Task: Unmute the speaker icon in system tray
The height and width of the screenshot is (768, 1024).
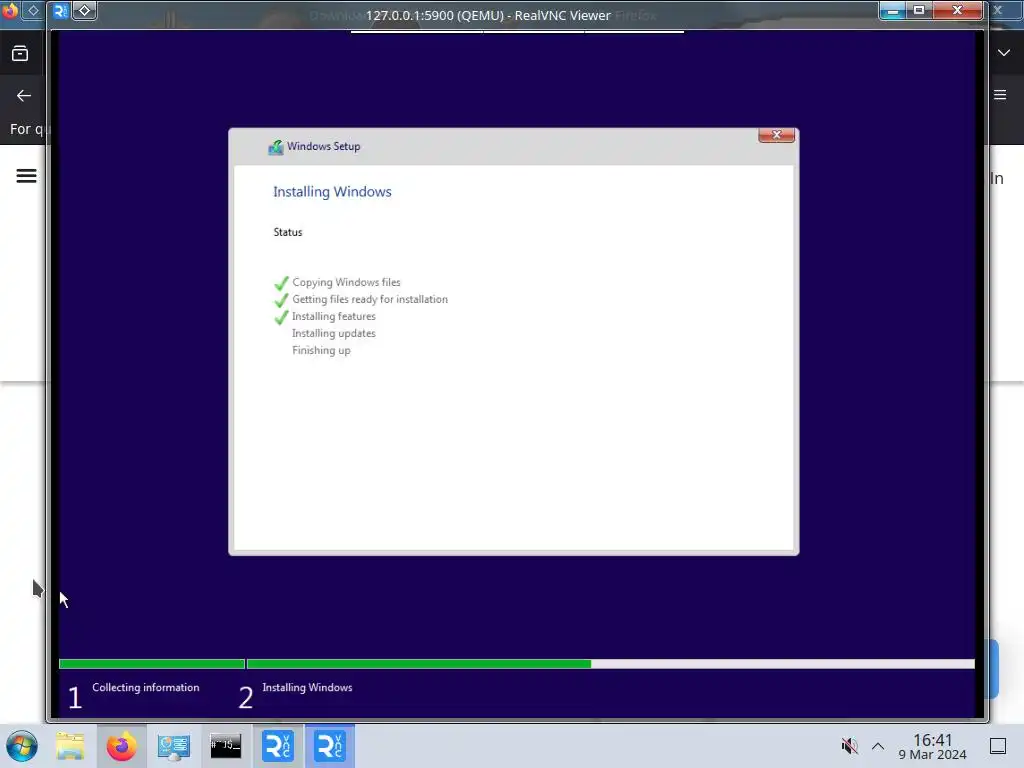Action: click(x=849, y=746)
